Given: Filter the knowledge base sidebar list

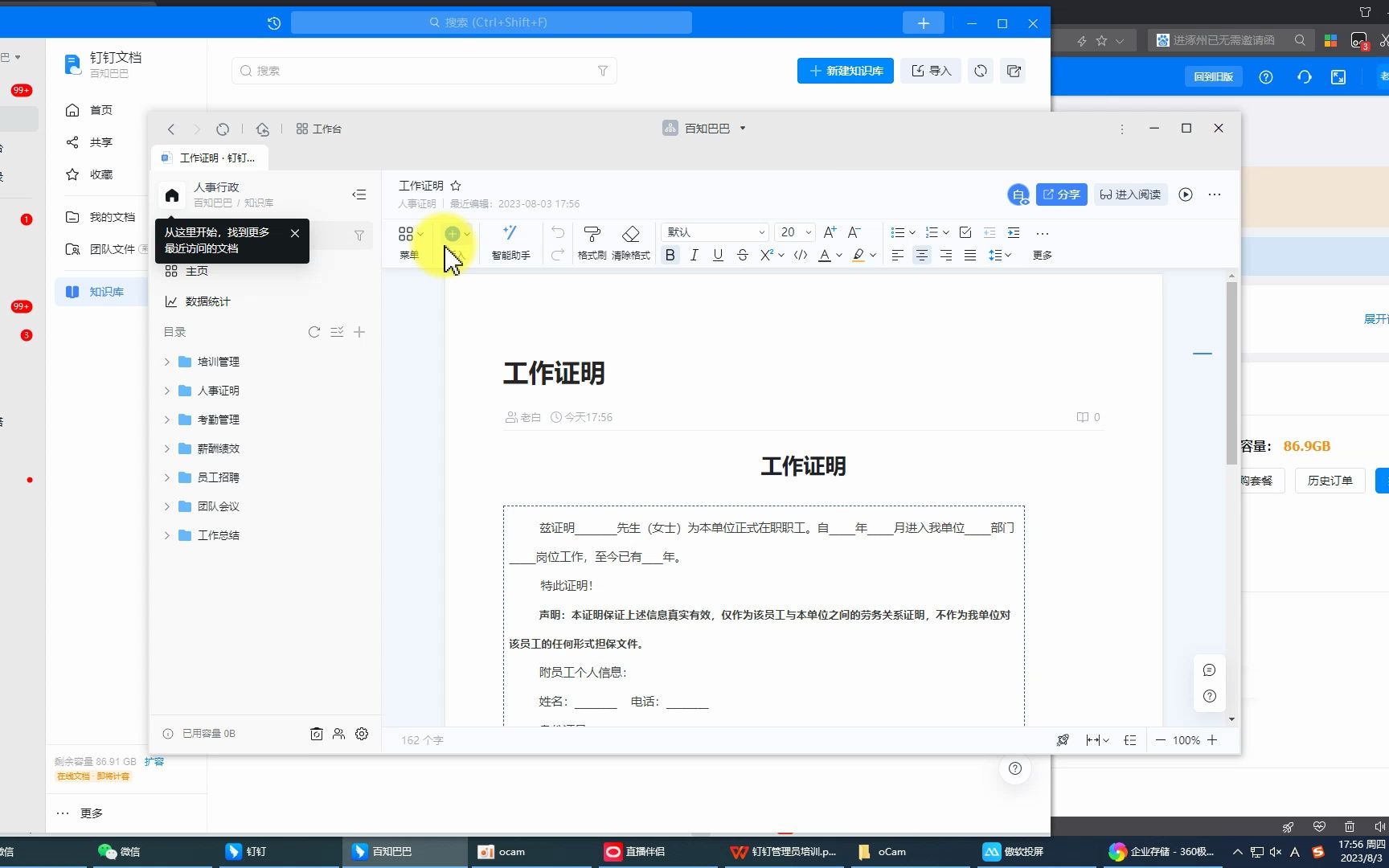Looking at the screenshot, I should 359,235.
